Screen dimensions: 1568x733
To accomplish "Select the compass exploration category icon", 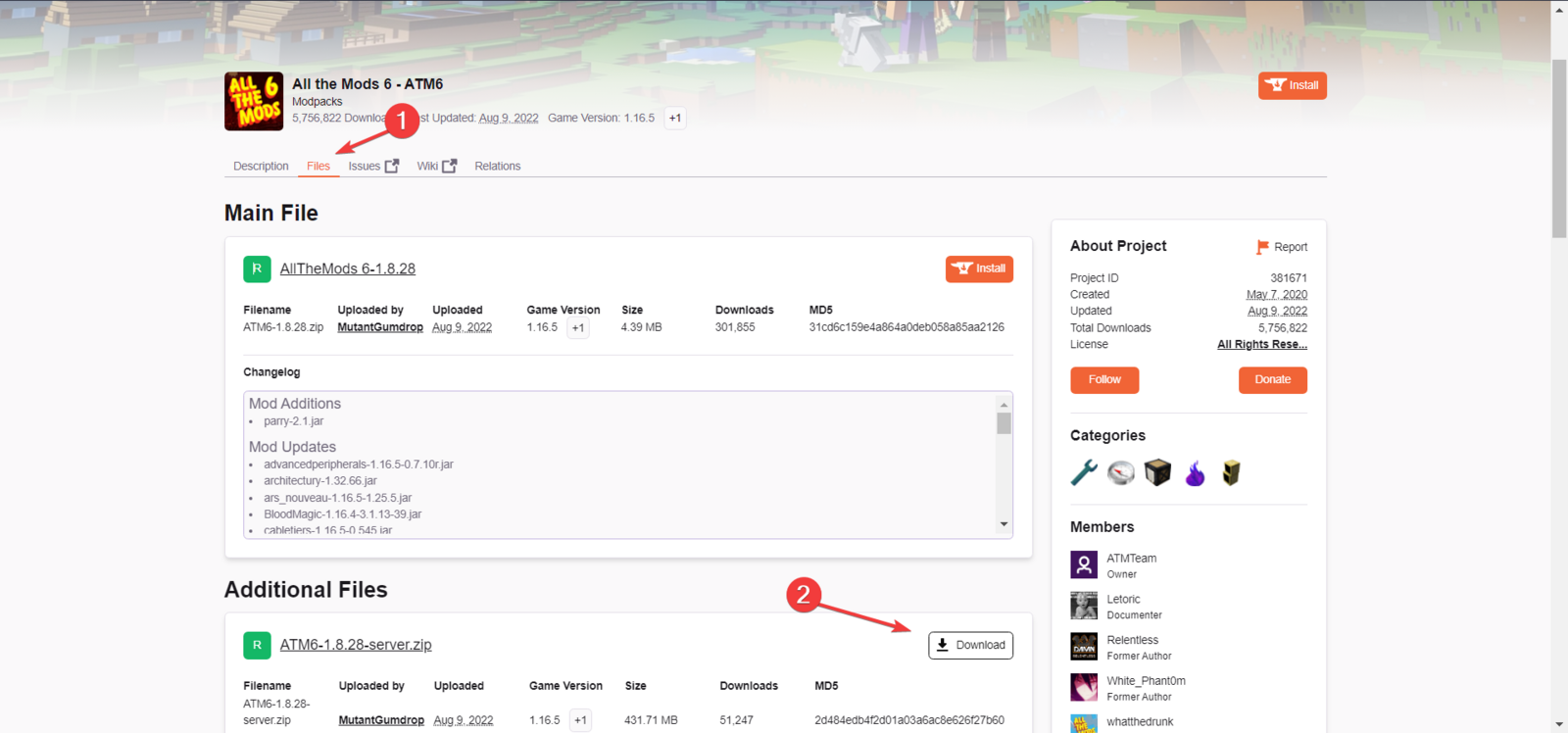I will [1121, 473].
